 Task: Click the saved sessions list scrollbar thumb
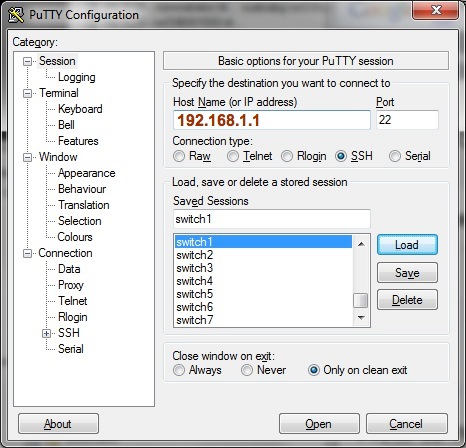click(361, 300)
